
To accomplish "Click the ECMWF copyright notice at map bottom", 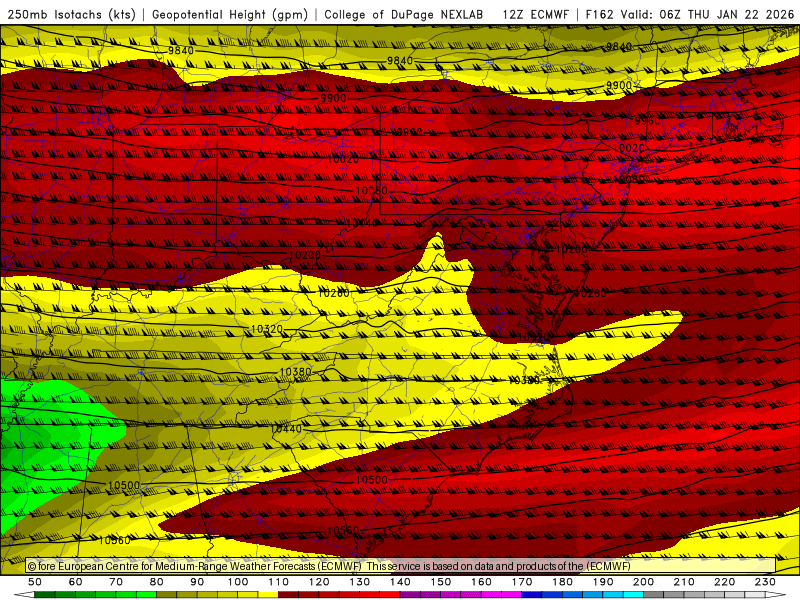I will click(x=329, y=566).
